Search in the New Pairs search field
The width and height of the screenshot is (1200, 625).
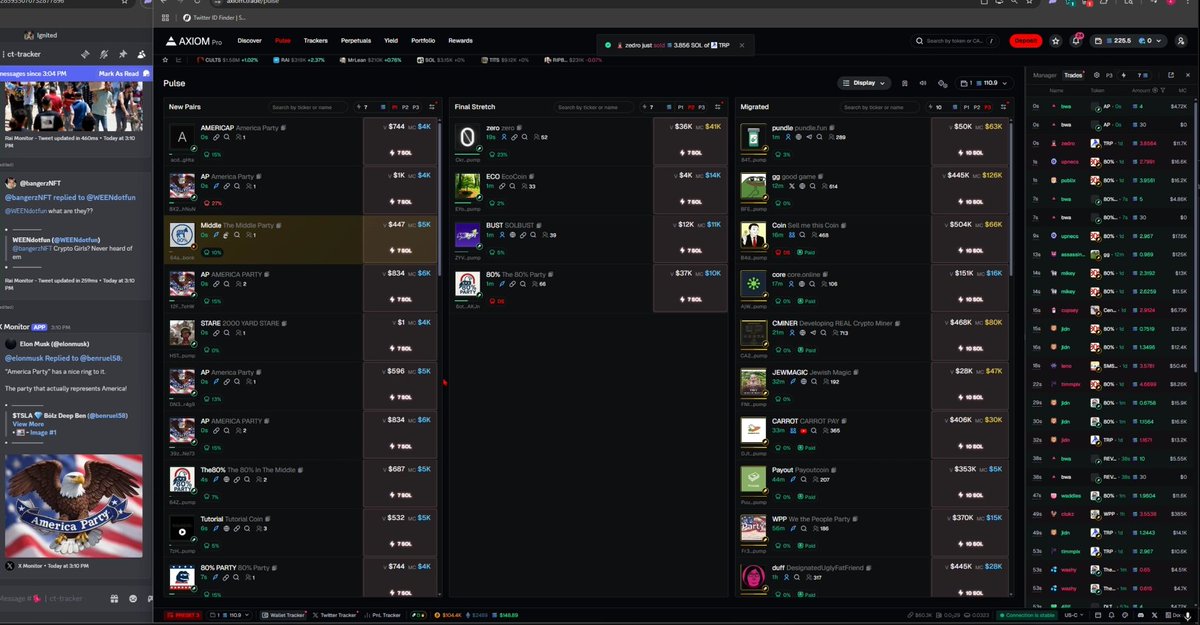pos(308,107)
